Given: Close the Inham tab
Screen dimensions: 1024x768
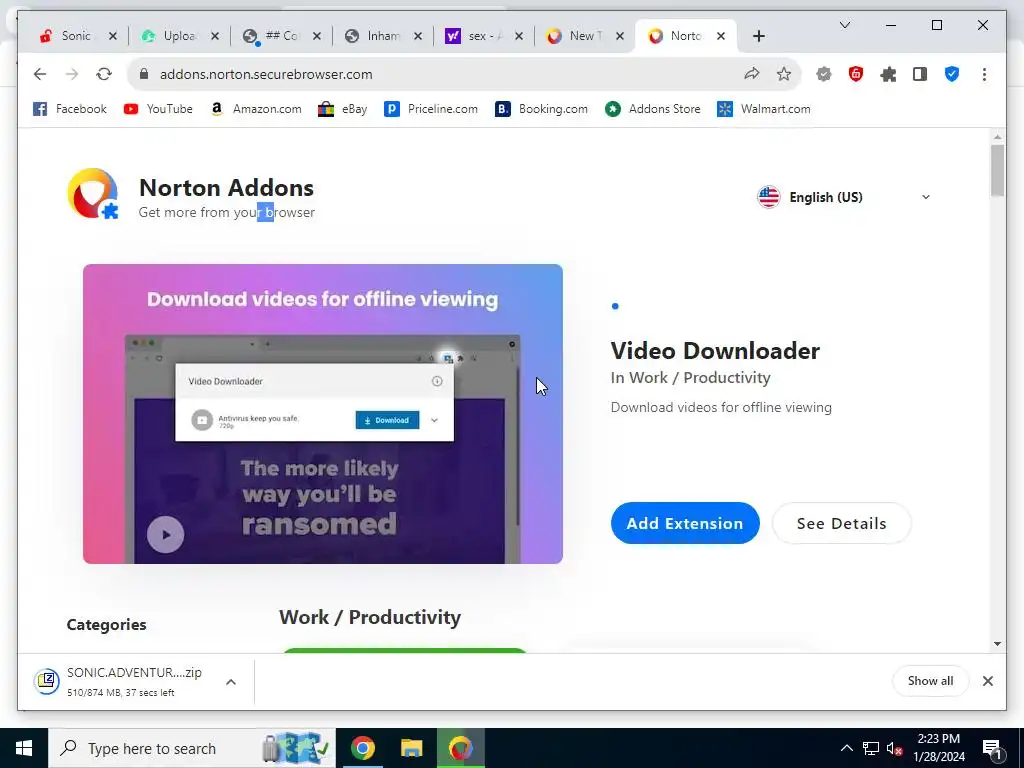Looking at the screenshot, I should coord(418,37).
